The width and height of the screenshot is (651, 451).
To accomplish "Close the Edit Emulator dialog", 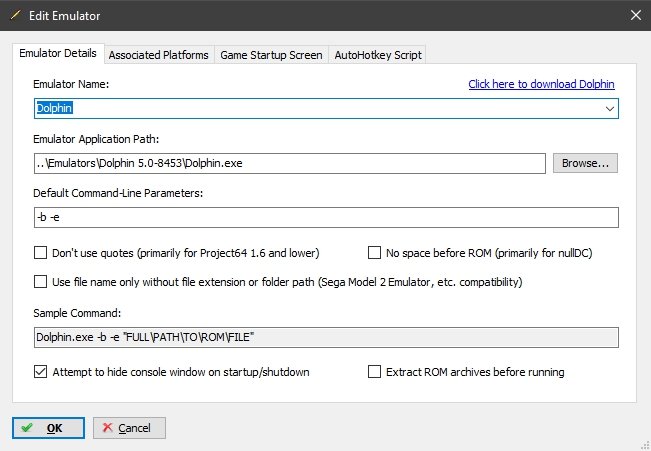I will [635, 15].
